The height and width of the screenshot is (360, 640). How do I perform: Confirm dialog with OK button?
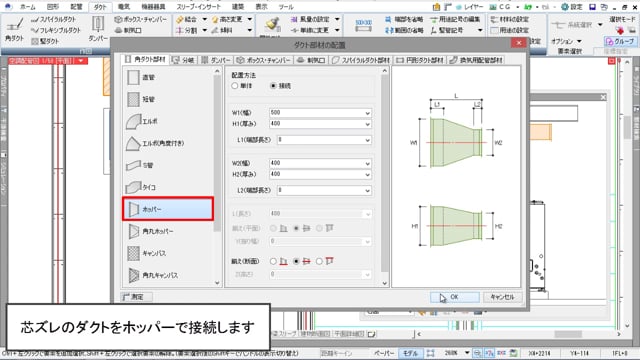(455, 297)
